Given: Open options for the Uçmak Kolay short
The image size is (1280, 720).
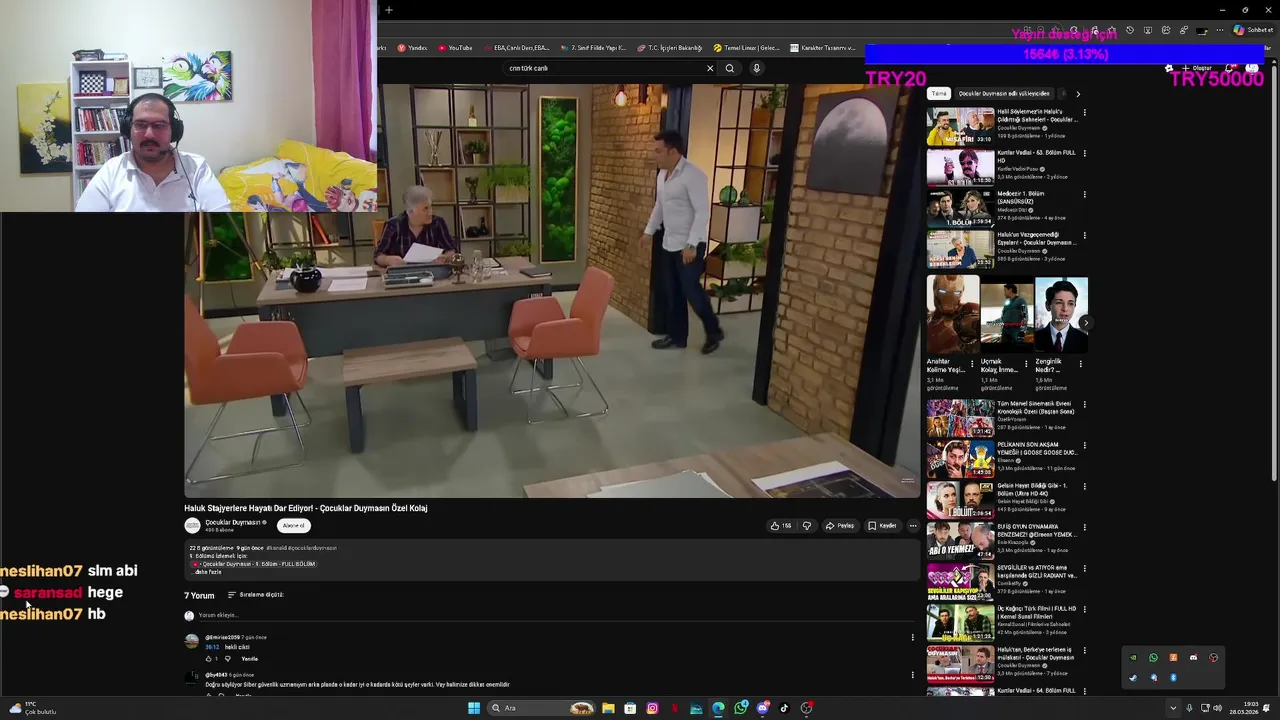Looking at the screenshot, I should 1026,364.
